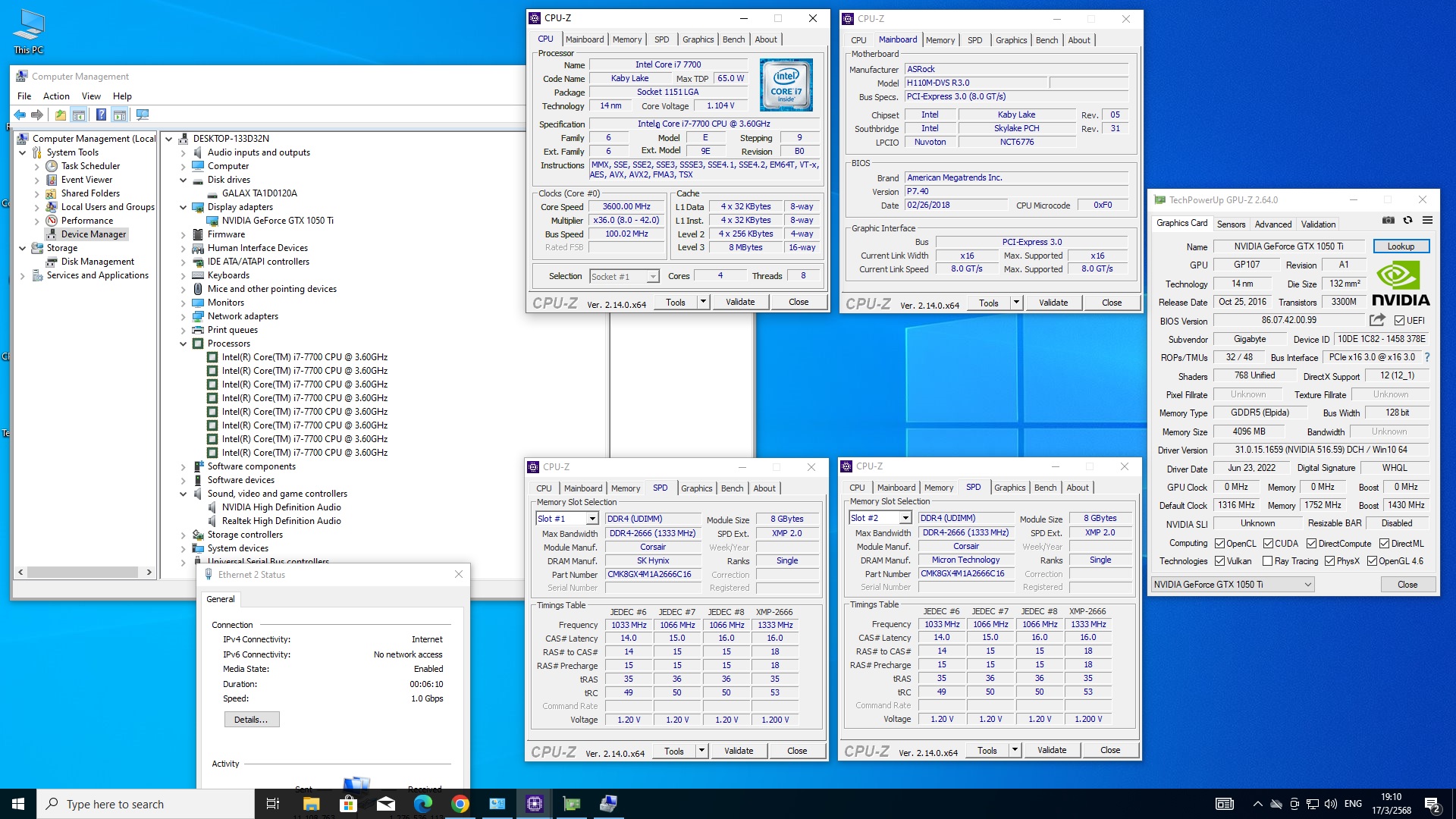Open the notification center icon
1456x819 pixels.
coord(1432,804)
